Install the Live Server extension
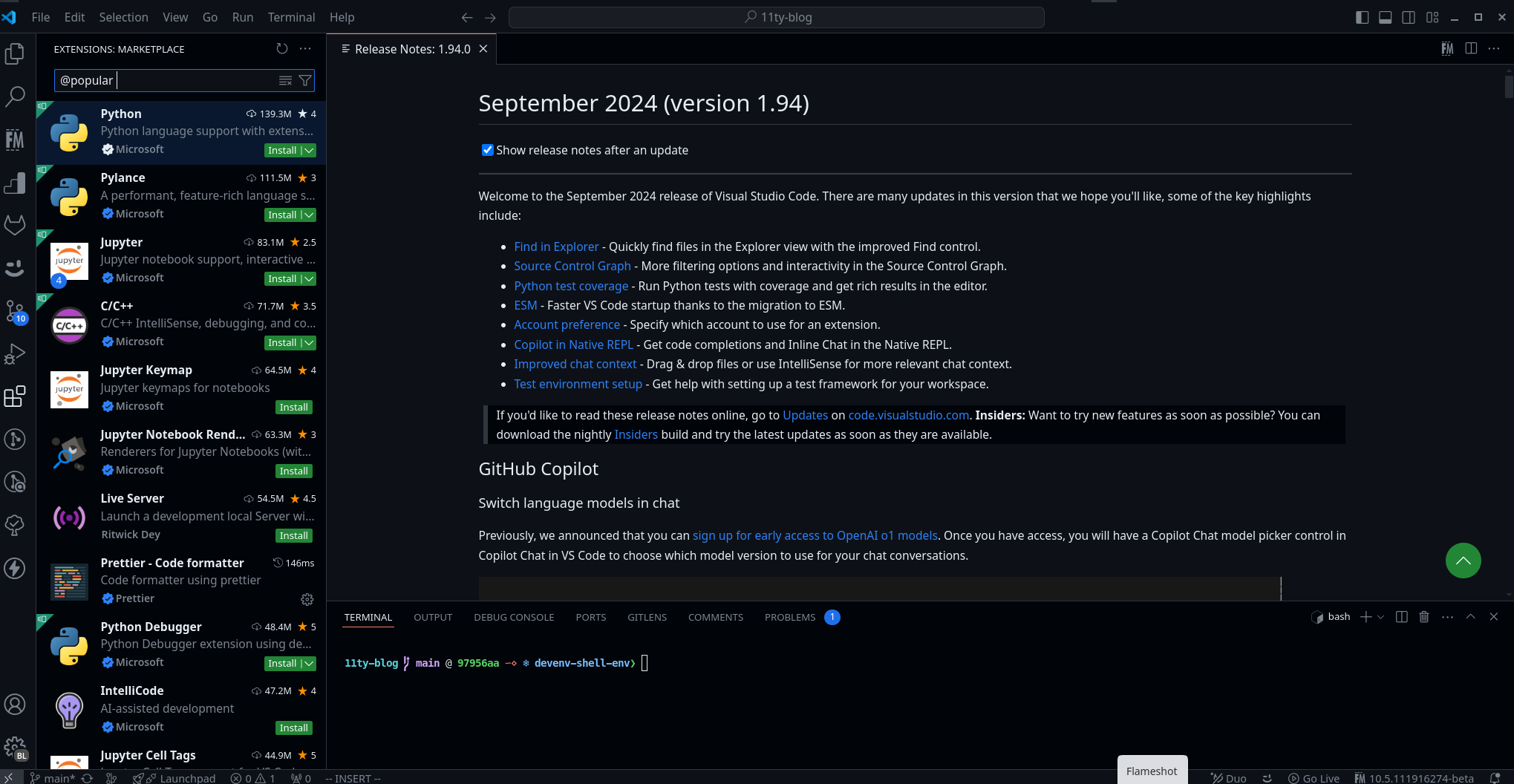 [x=294, y=535]
